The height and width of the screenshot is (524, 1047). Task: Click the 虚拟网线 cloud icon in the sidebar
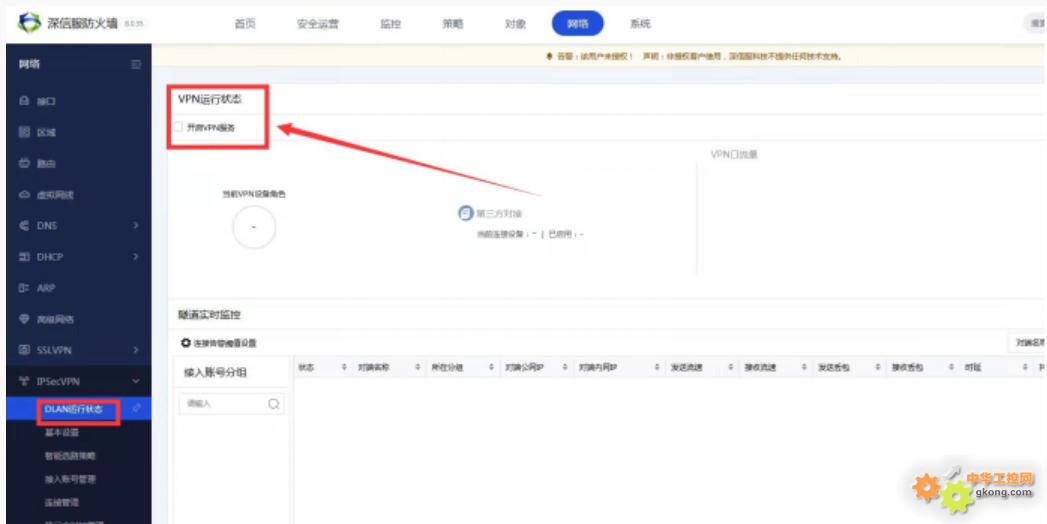point(24,194)
